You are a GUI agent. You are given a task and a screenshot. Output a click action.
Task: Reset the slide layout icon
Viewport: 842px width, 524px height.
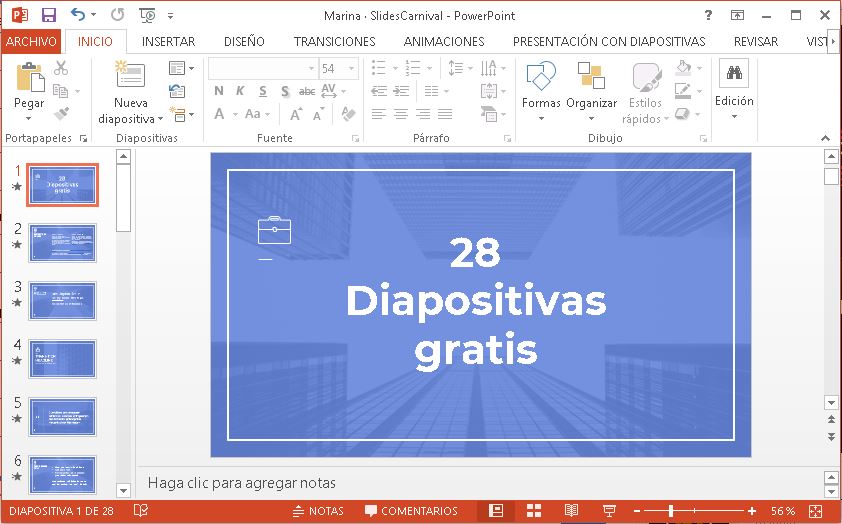177,91
